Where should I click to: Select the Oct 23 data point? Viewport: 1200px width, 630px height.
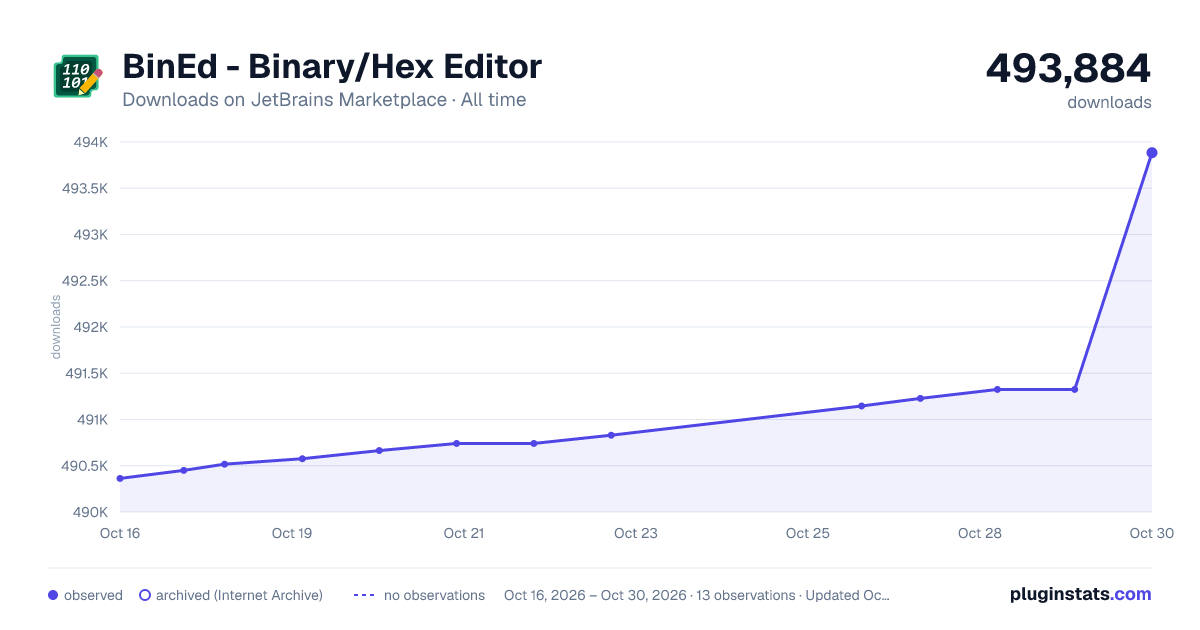coord(611,435)
